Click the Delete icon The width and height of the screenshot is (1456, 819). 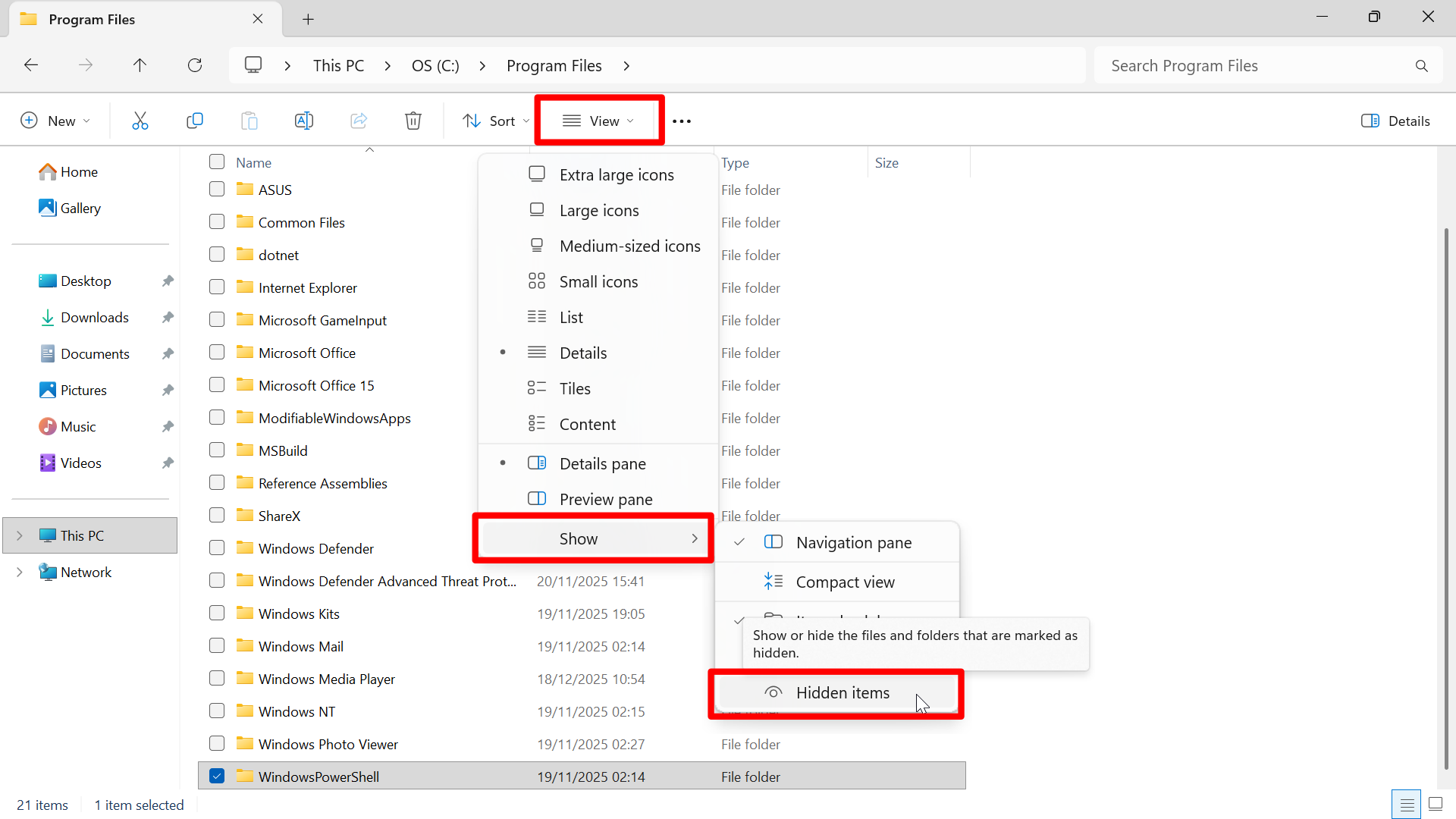point(413,120)
